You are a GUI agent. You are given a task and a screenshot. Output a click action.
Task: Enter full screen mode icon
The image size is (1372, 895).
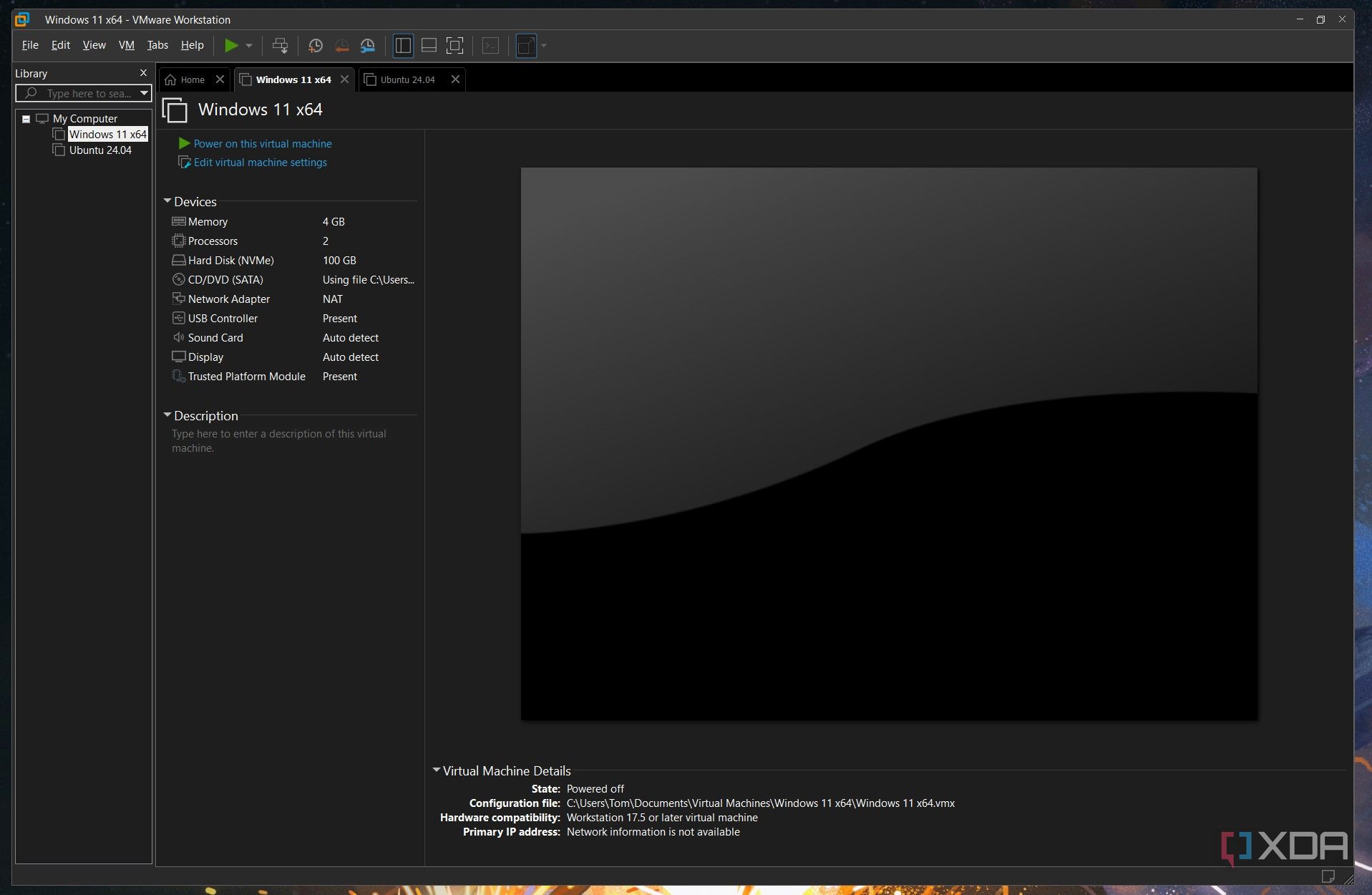point(454,46)
